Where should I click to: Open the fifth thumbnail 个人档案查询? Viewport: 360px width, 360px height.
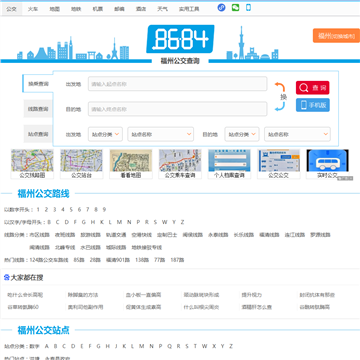tap(229, 164)
